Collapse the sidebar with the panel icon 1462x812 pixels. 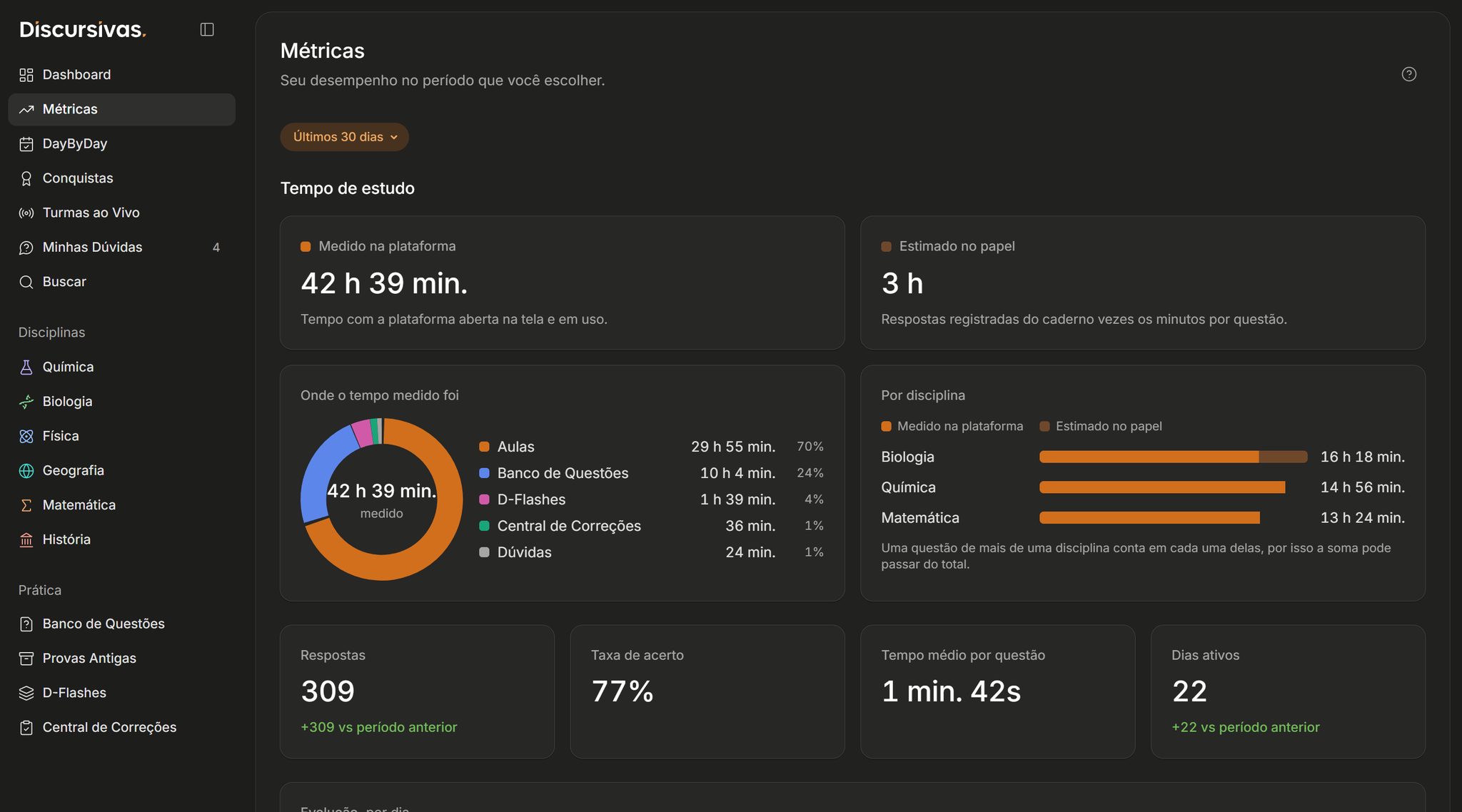pyautogui.click(x=207, y=29)
